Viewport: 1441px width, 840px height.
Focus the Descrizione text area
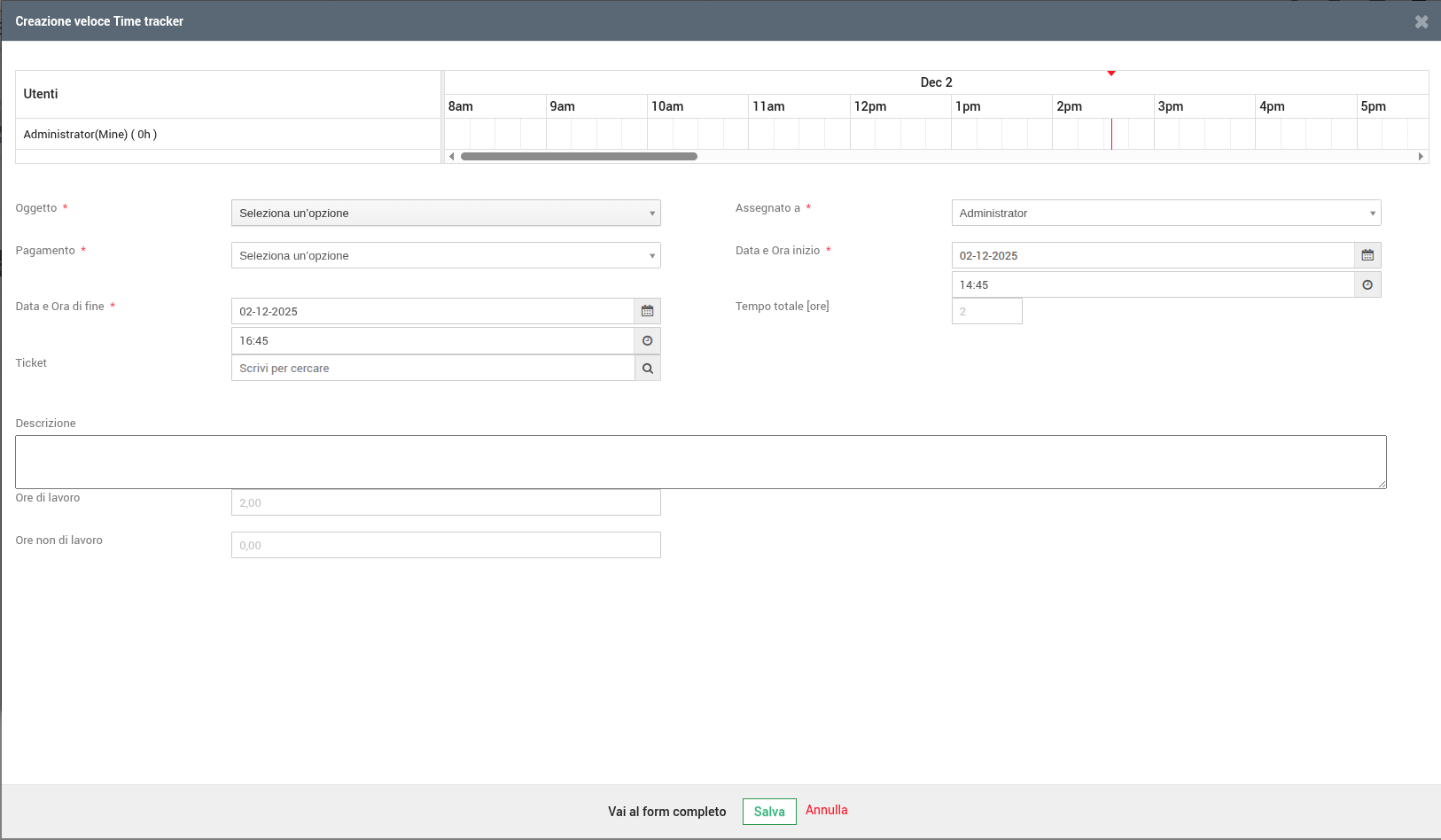(700, 462)
